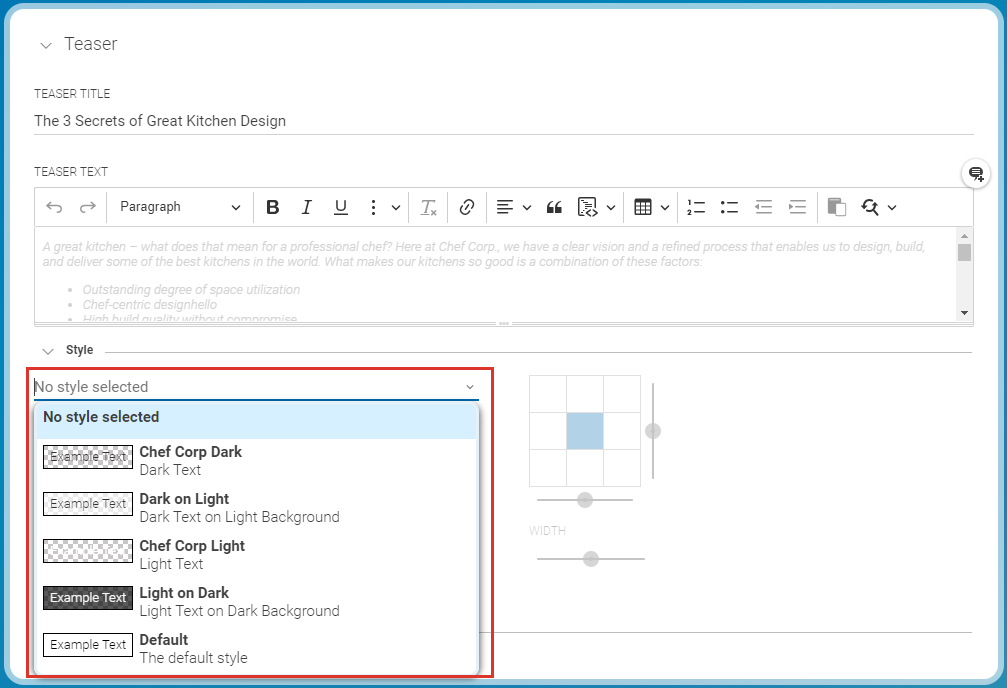Insert a numbered list
1007x688 pixels.
pos(696,207)
